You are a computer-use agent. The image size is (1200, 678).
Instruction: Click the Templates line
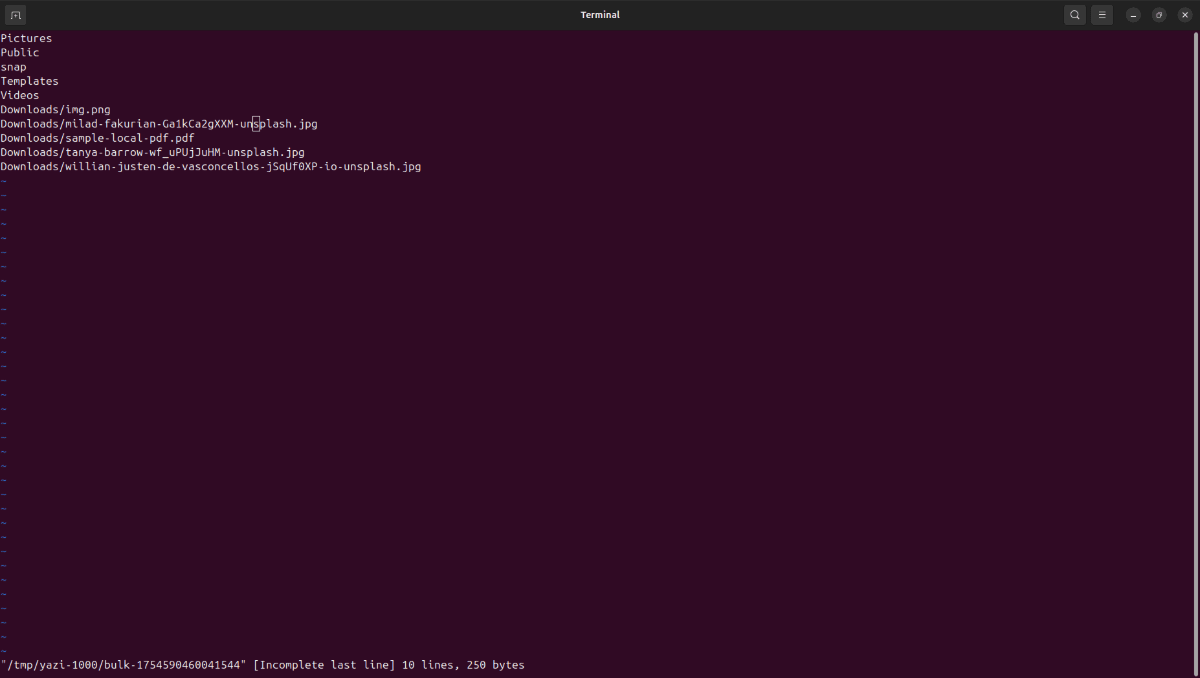click(30, 81)
